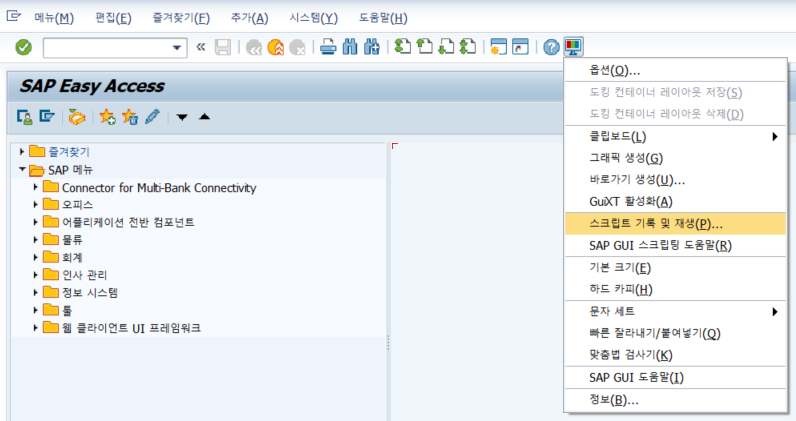This screenshot has width=796, height=421.
Task: Click the Find Next binoculars-plus icon
Action: pos(372,48)
